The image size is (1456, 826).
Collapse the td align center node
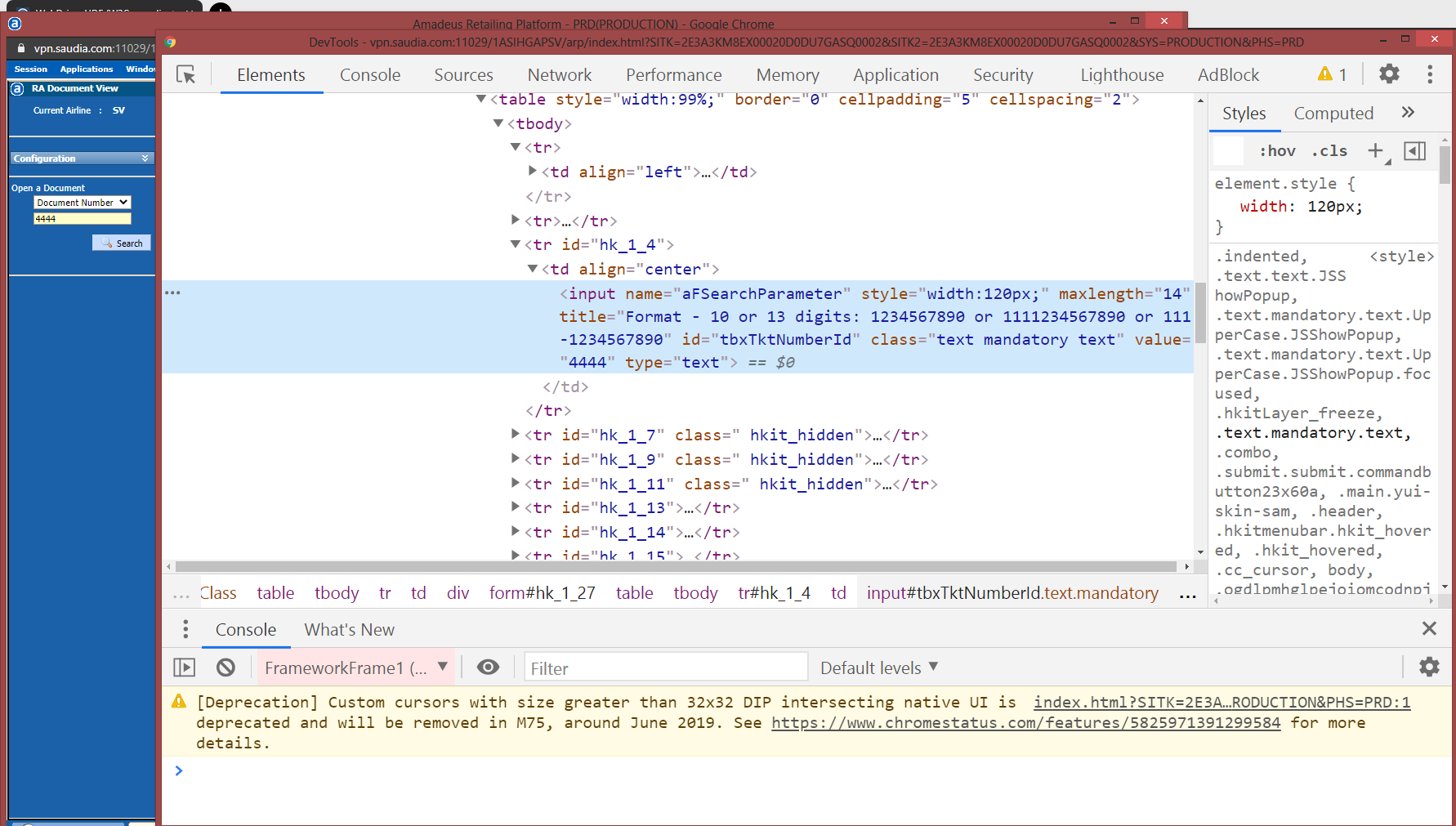[x=533, y=268]
